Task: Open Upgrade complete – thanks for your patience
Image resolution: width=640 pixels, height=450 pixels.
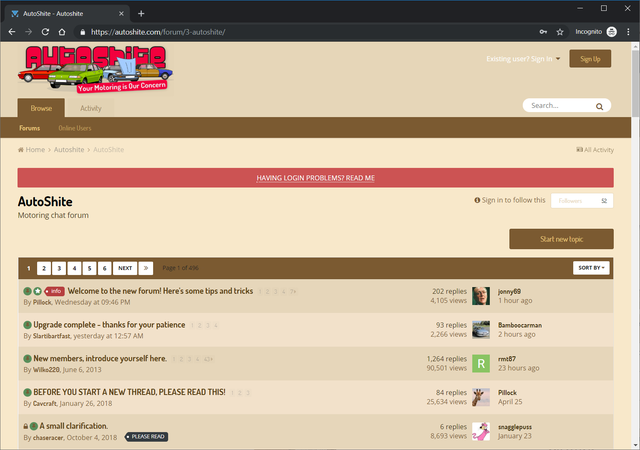Action: (109, 325)
